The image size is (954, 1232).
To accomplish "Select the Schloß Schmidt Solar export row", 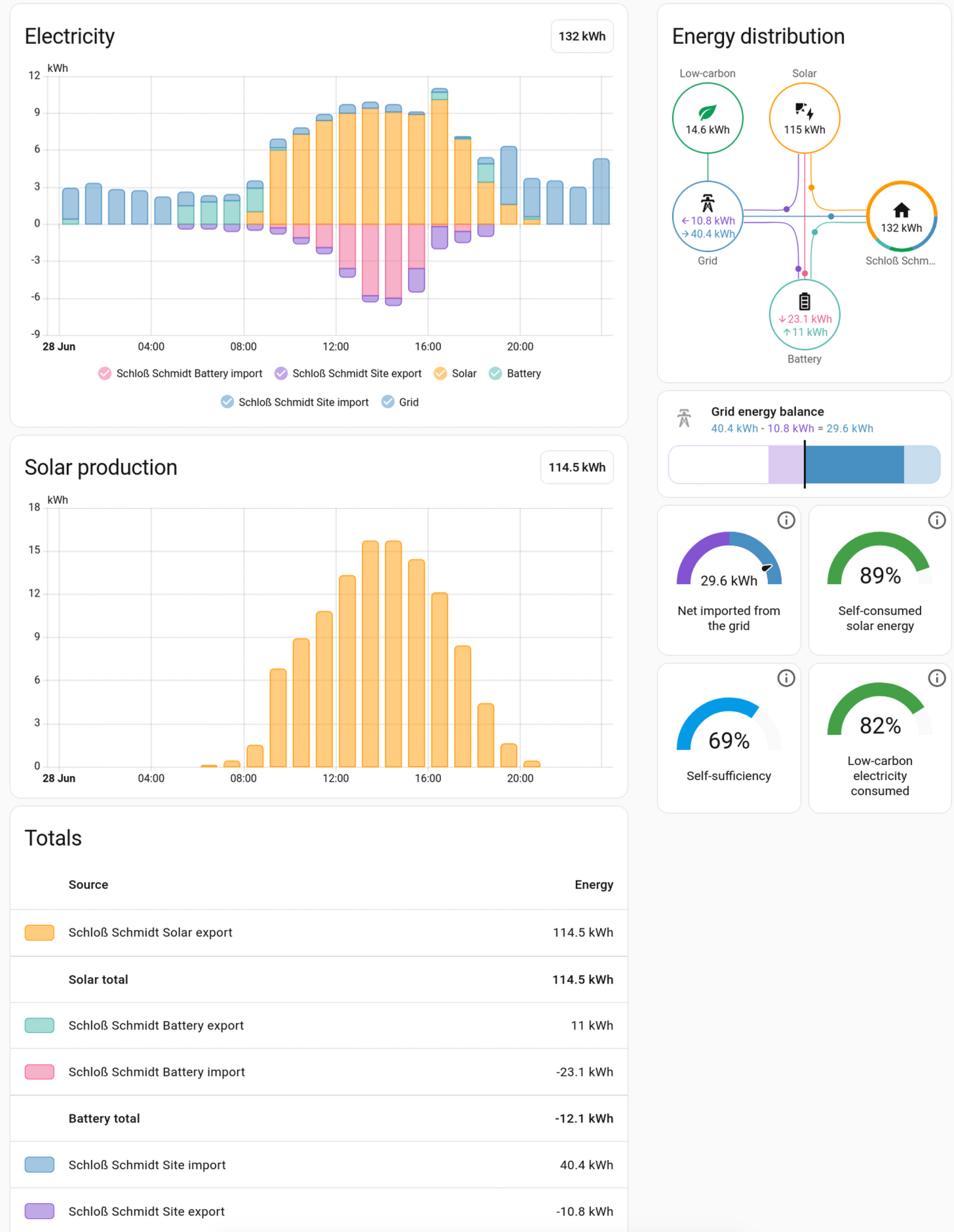I will click(319, 933).
